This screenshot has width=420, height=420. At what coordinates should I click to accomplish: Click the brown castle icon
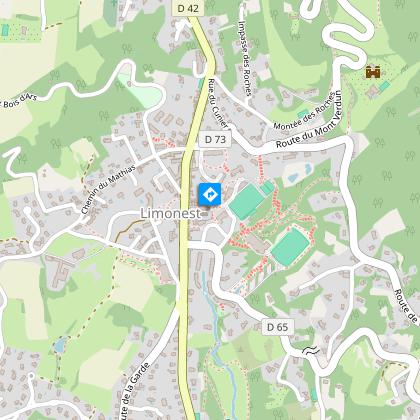[373, 72]
